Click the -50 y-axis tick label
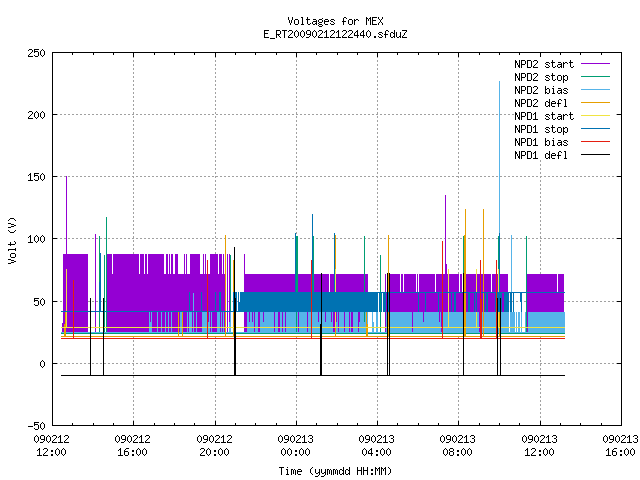Viewport: 640px width, 480px height. coord(36,426)
